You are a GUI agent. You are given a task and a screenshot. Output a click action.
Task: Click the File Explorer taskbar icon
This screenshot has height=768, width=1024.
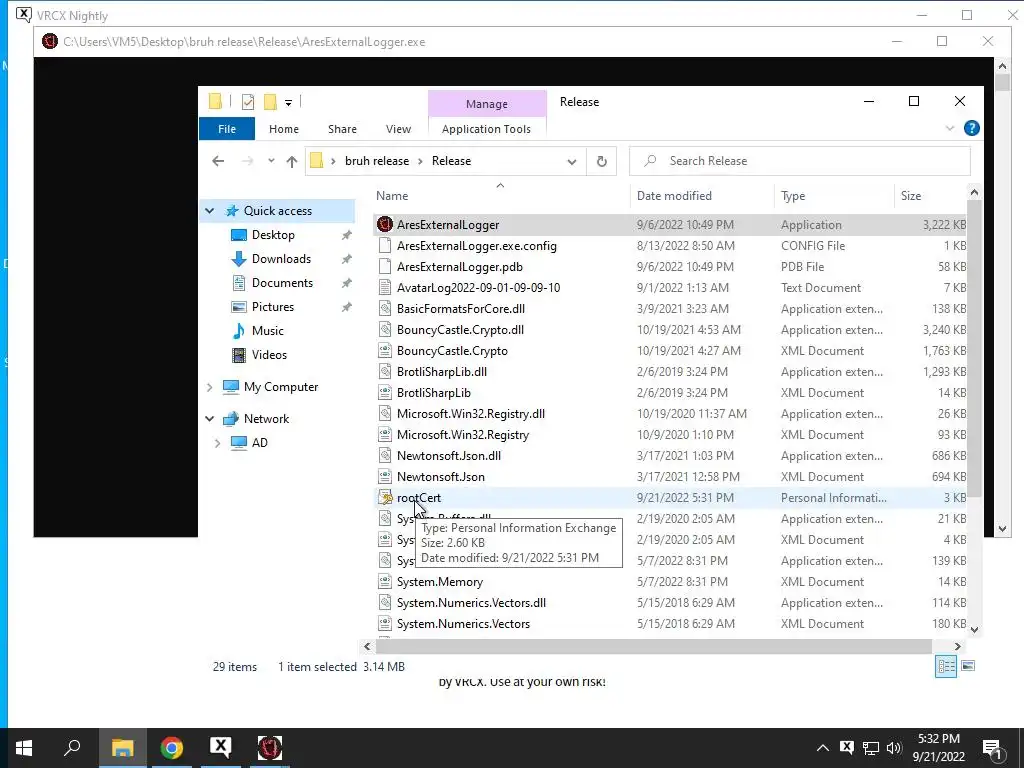(x=123, y=748)
